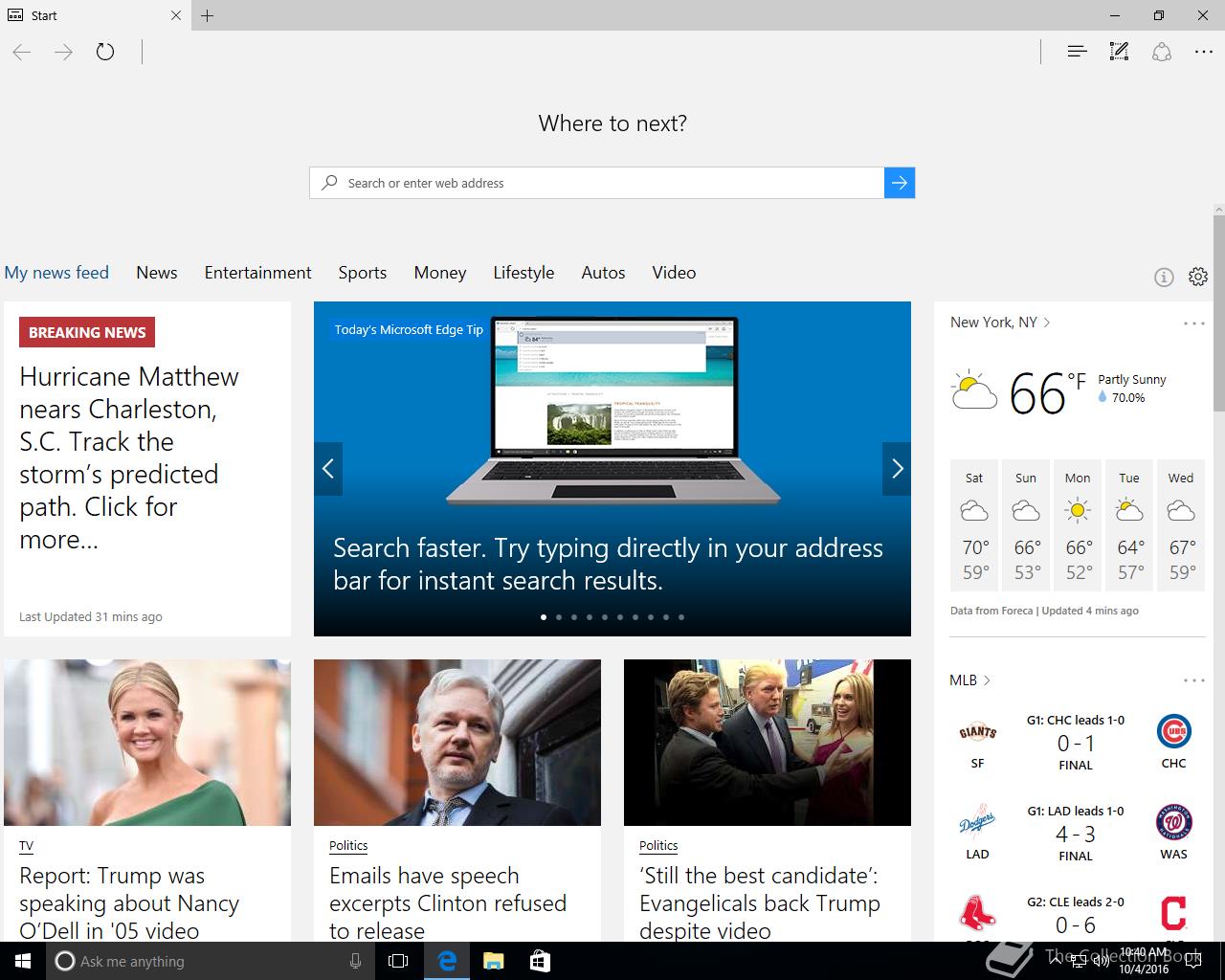Click the Forward navigation arrow
The width and height of the screenshot is (1225, 980).
63,52
